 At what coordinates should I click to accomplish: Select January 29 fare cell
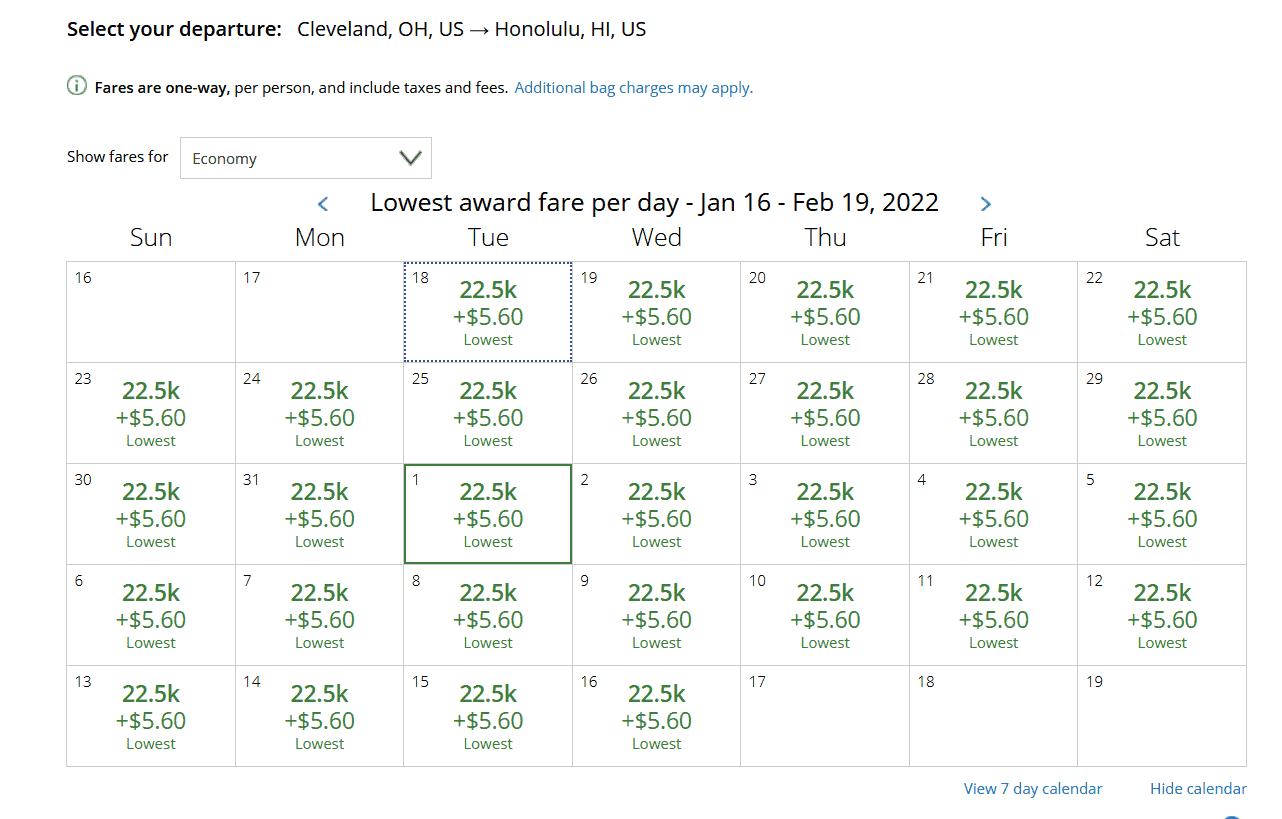tap(1162, 413)
